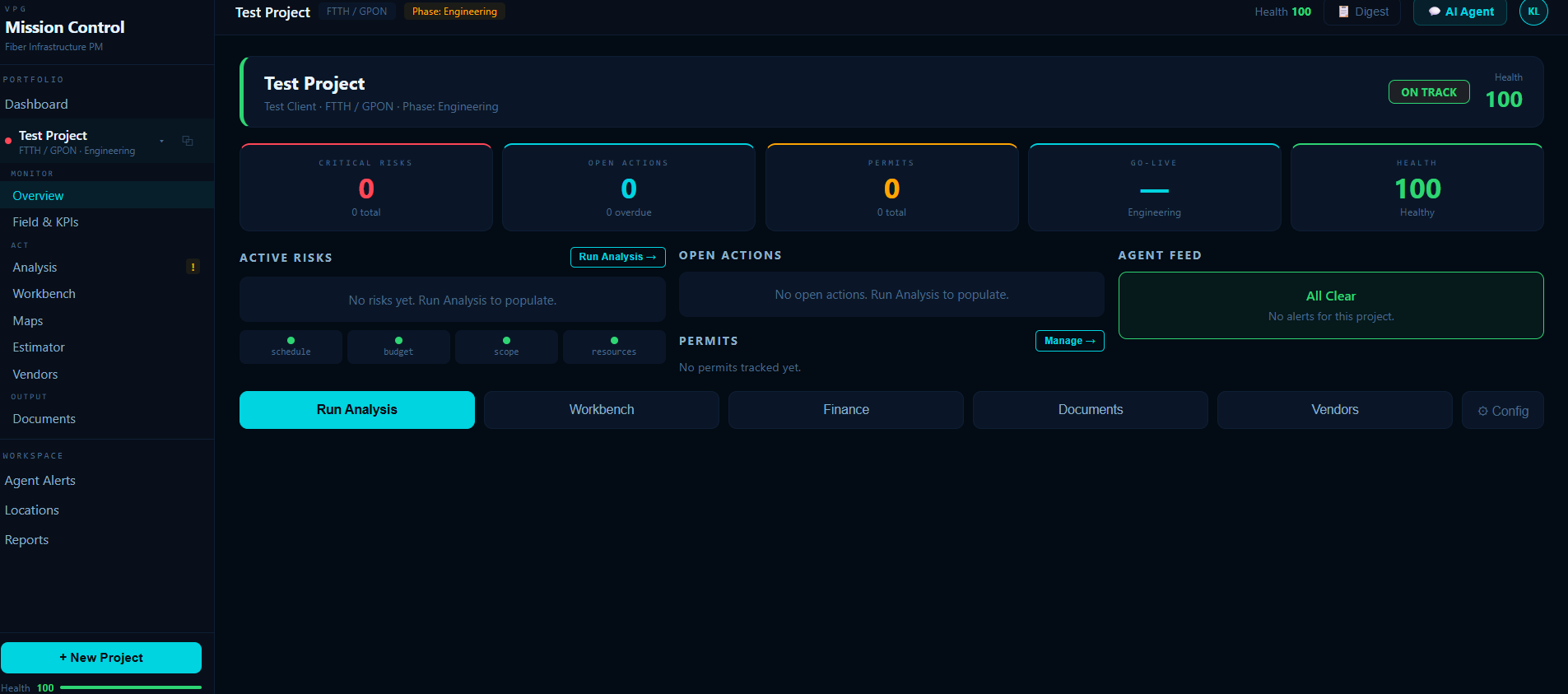
Task: Open the Workbench quick-action tile
Action: pyautogui.click(x=602, y=410)
